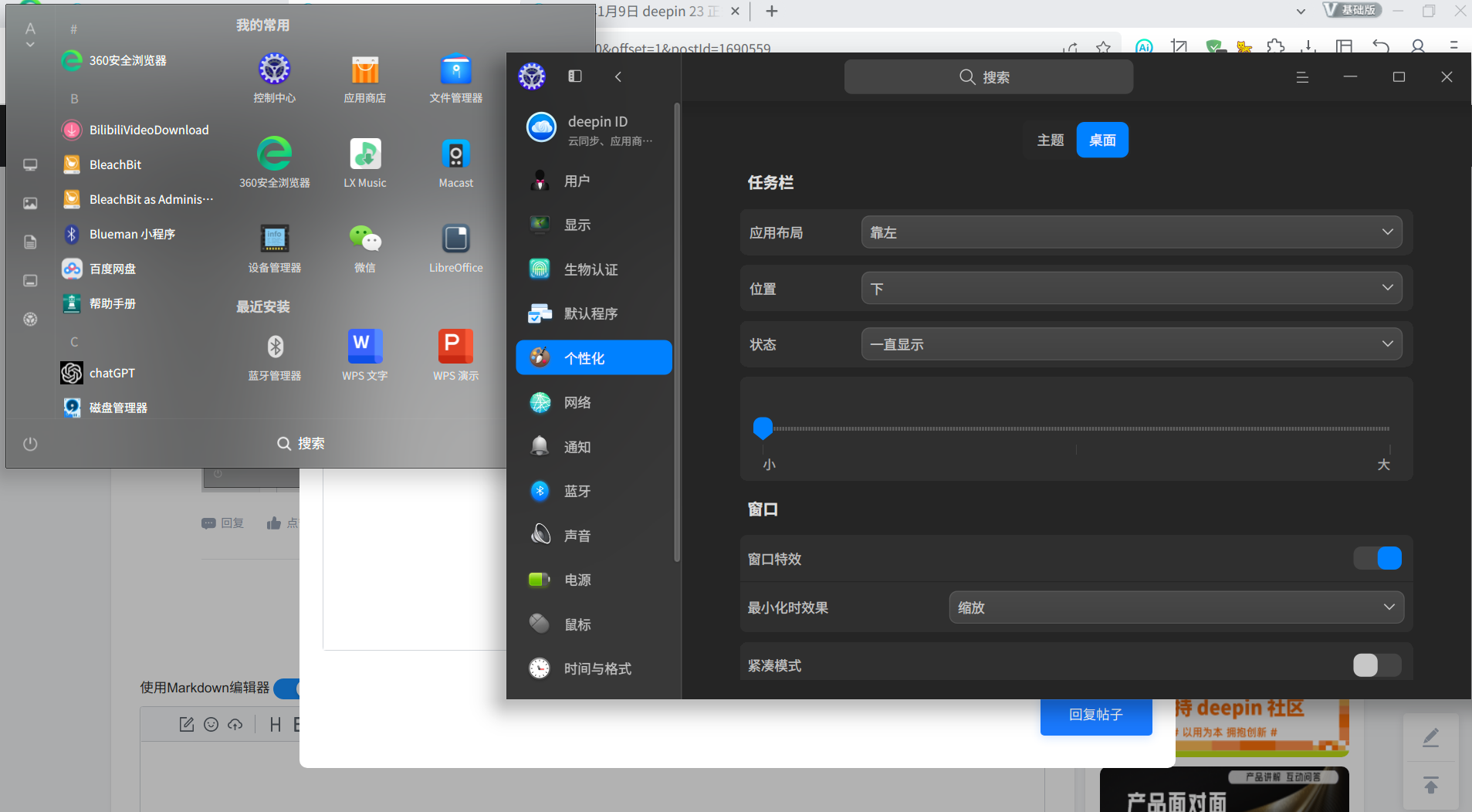The width and height of the screenshot is (1472, 812).
Task: Expand the 位置 dropdown
Action: (1132, 289)
